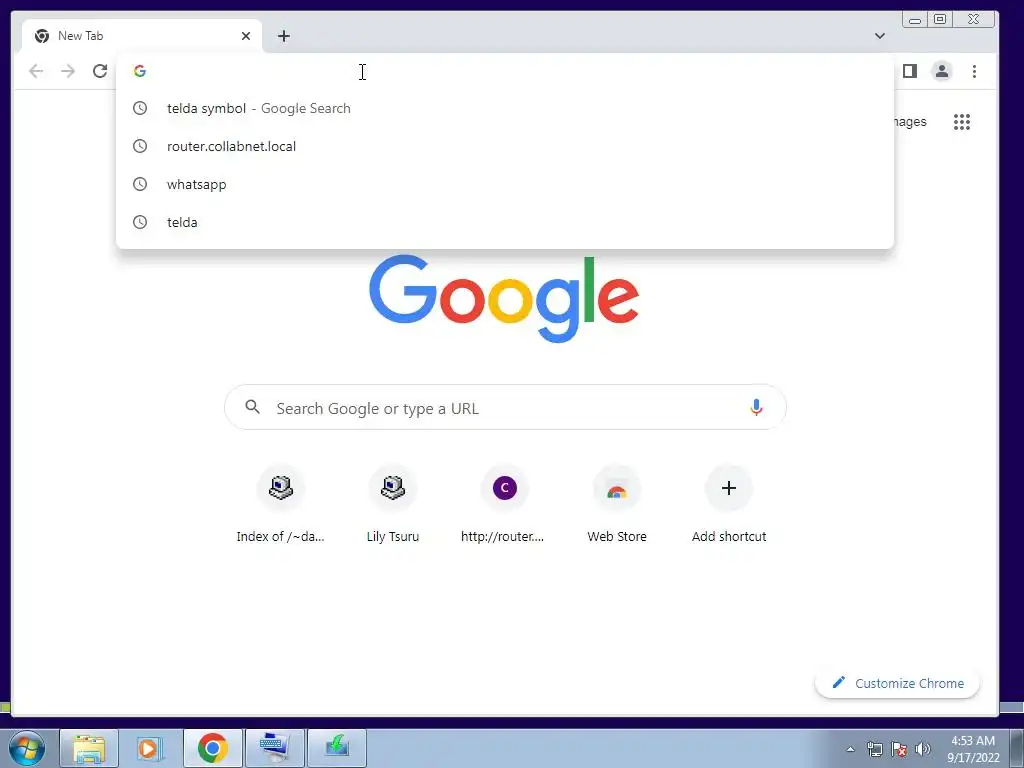Open the green-arrow taskbar app
The height and width of the screenshot is (768, 1024).
pos(337,748)
